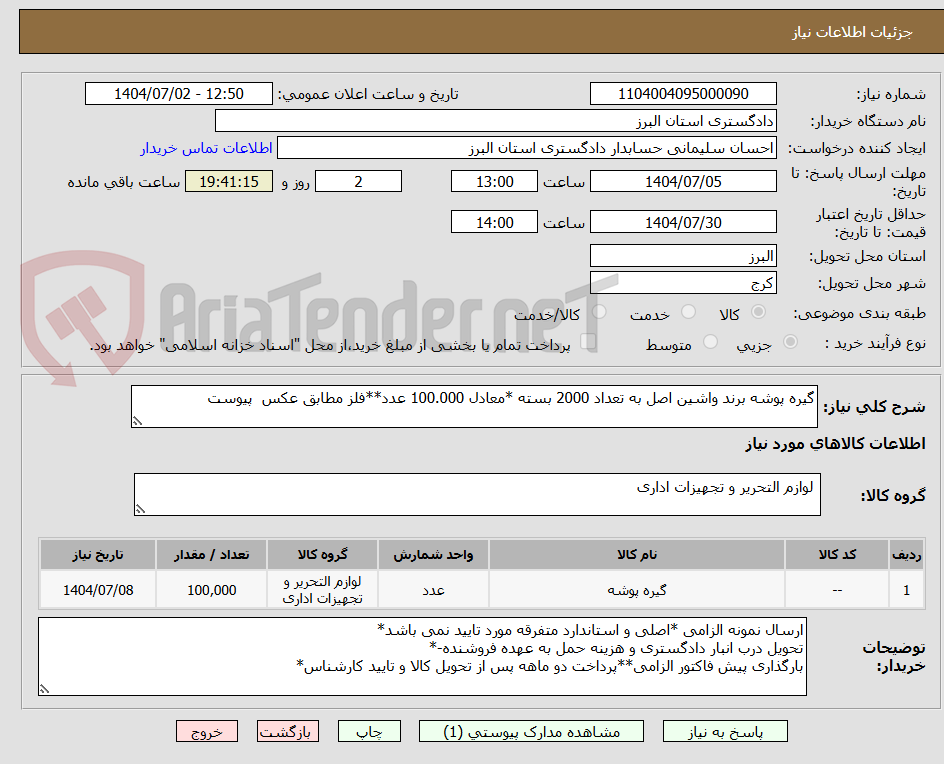Click the resize handle of the description textarea

[x=42, y=691]
